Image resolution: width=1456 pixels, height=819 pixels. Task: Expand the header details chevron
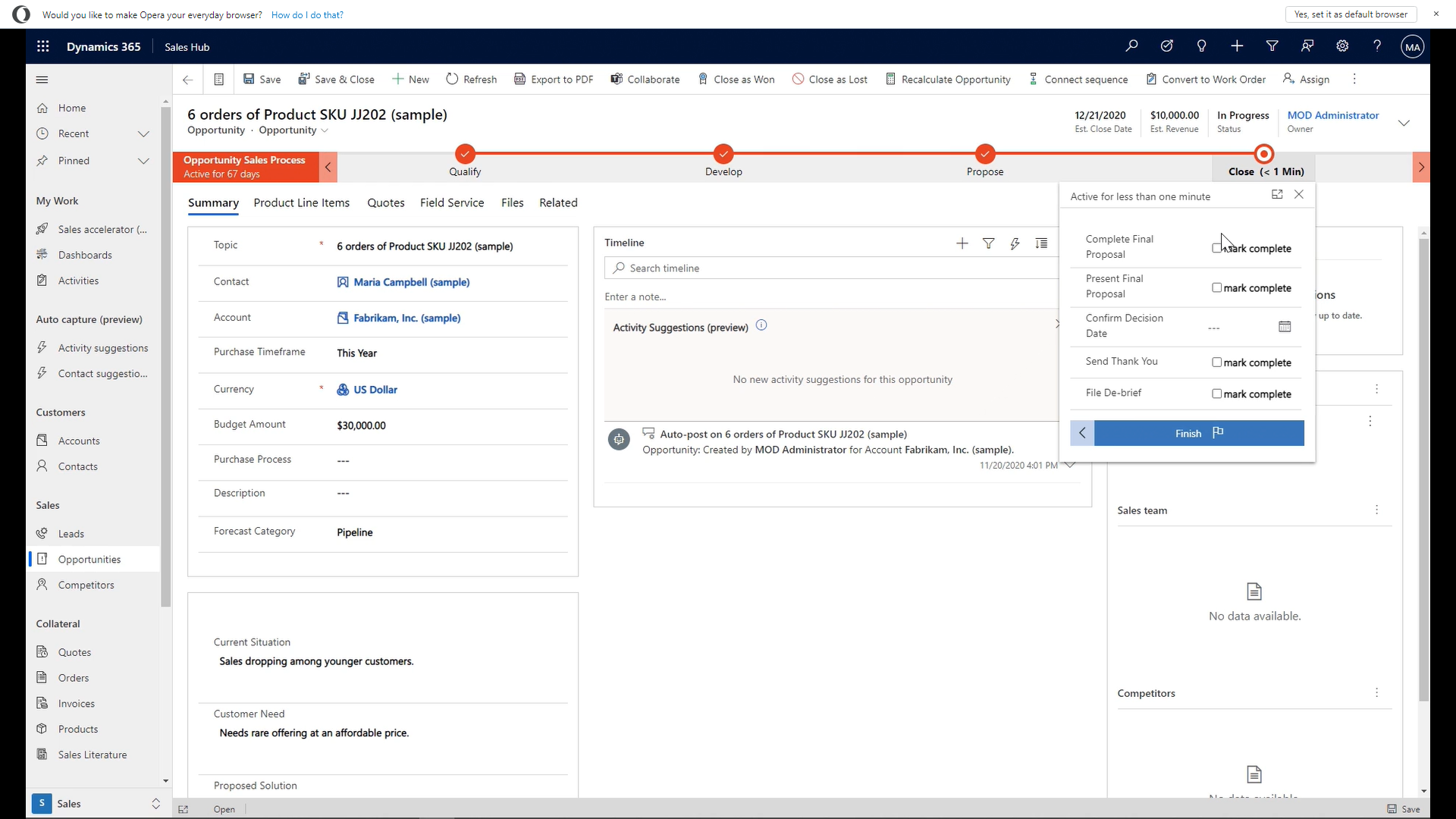point(1404,123)
